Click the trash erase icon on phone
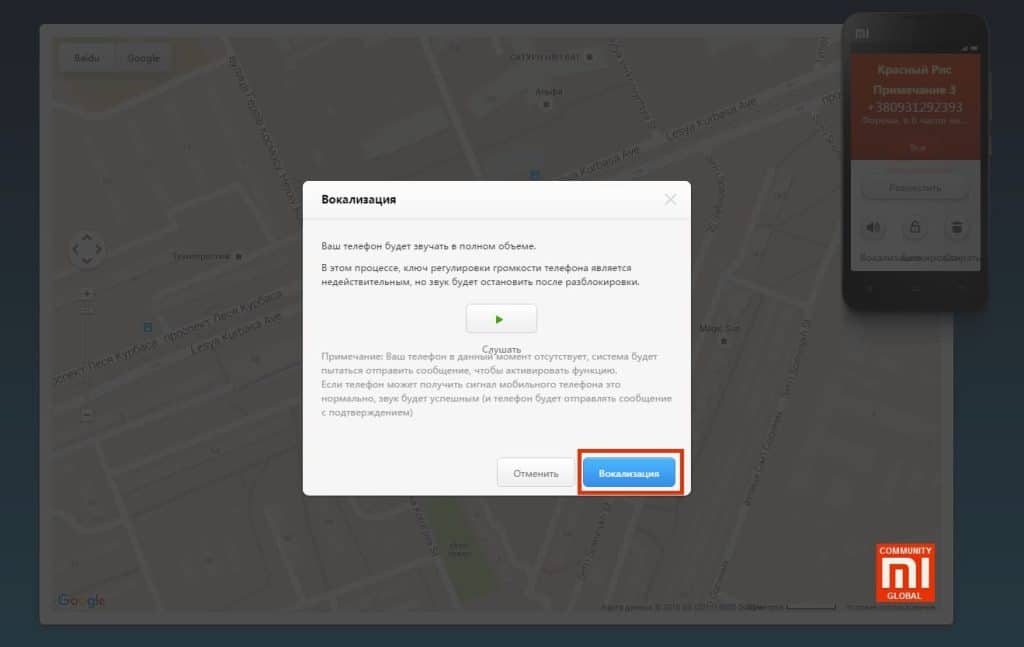The height and width of the screenshot is (647, 1024). tap(956, 228)
